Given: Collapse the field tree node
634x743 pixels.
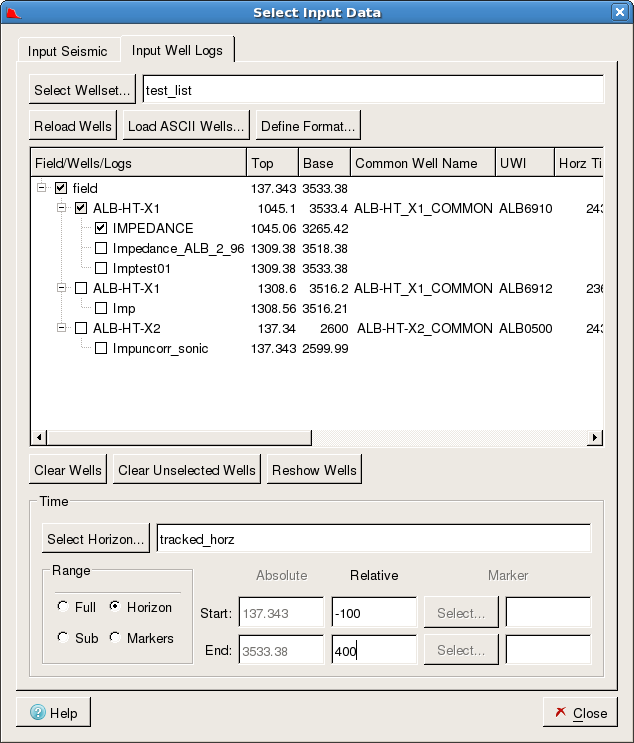Looking at the screenshot, I should 41,187.
